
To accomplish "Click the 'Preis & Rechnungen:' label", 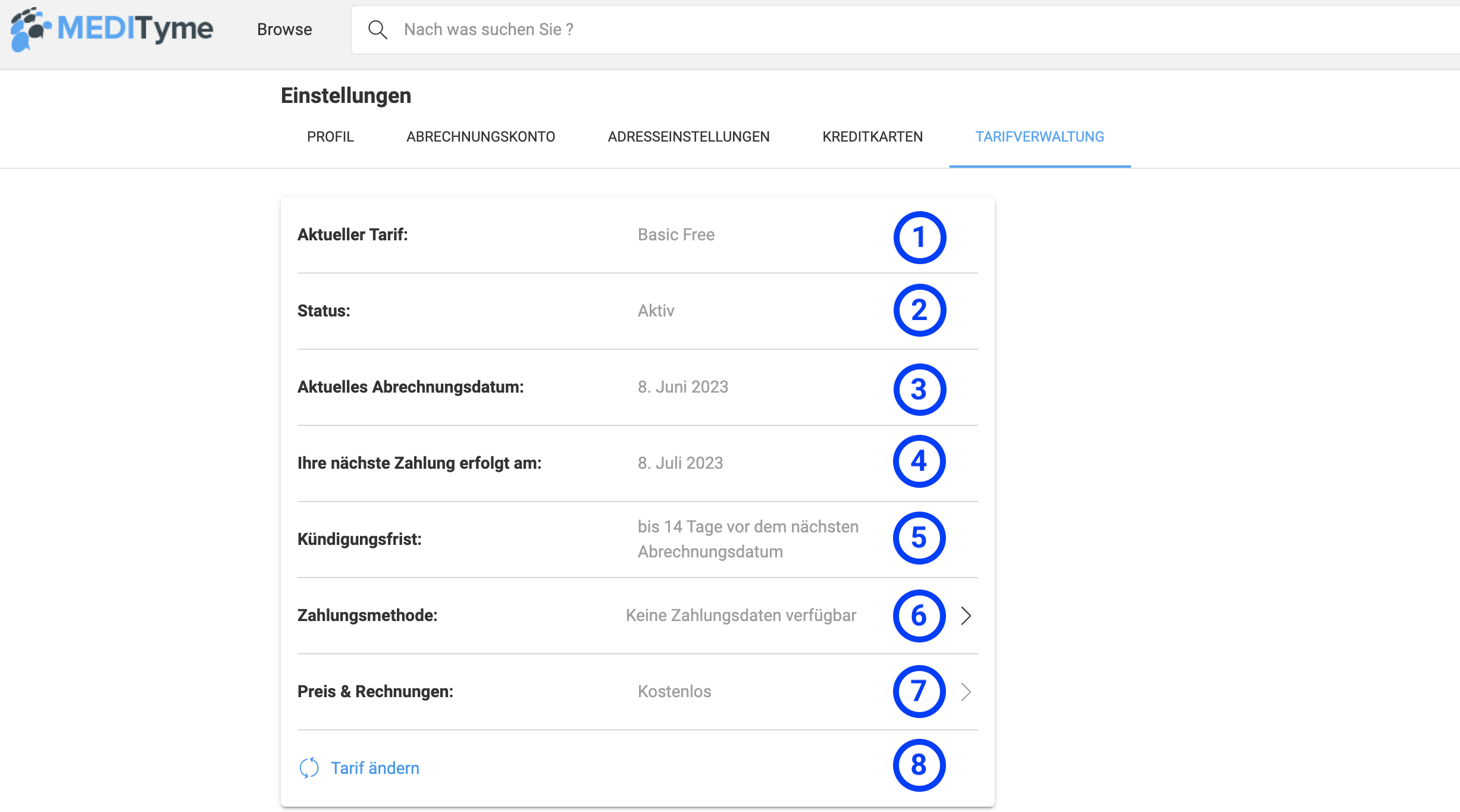I will click(375, 692).
